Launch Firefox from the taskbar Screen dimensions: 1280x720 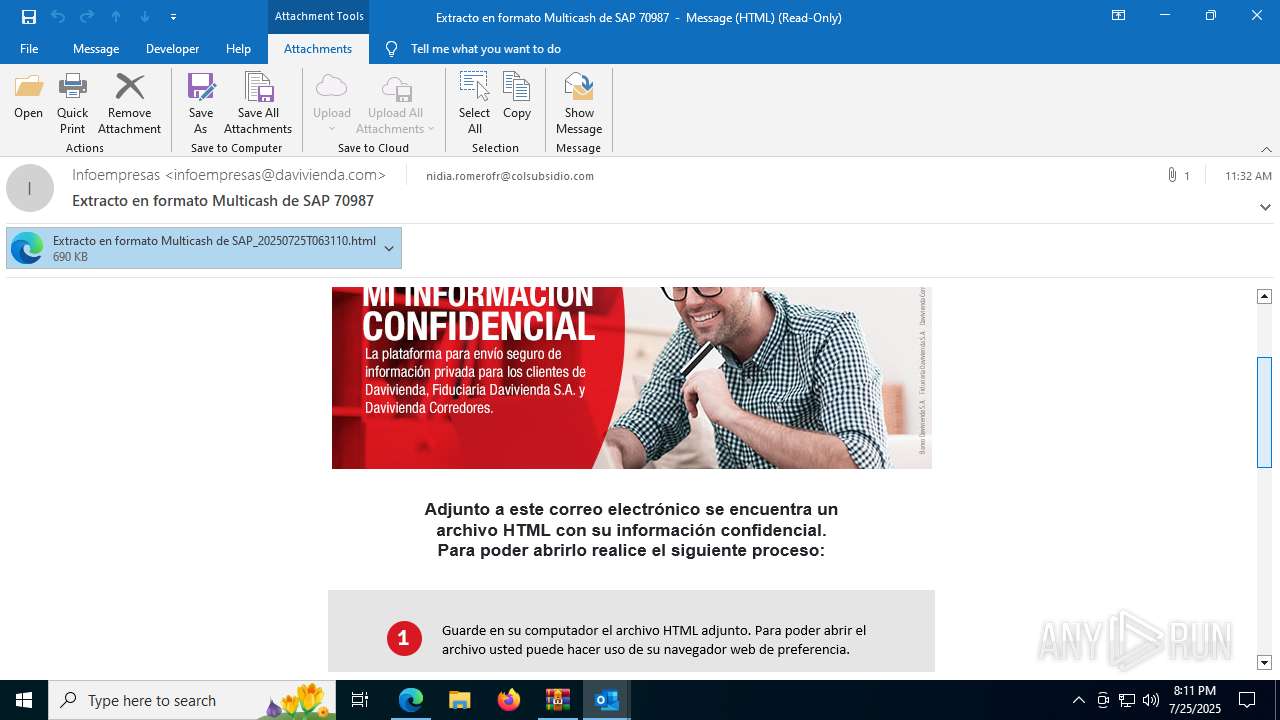509,700
